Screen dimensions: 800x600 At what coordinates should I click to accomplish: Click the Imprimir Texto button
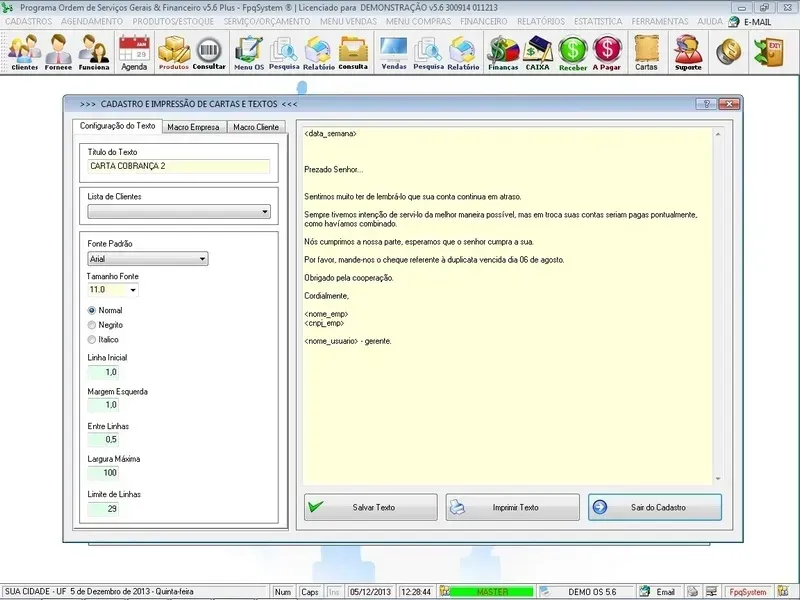pyautogui.click(x=513, y=507)
